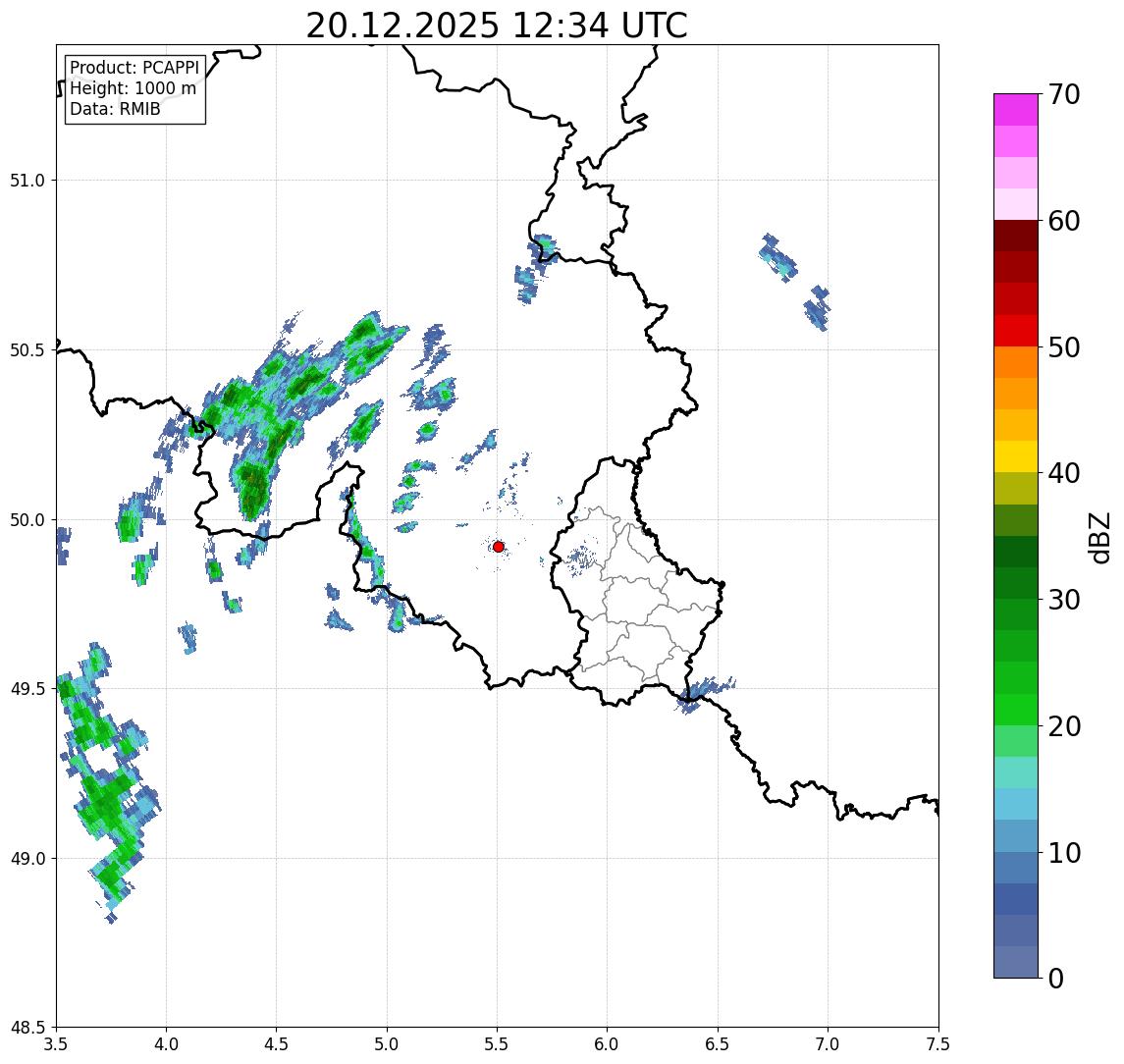
Task: Click the longitude axis label '6.0'
Action: point(608,1044)
